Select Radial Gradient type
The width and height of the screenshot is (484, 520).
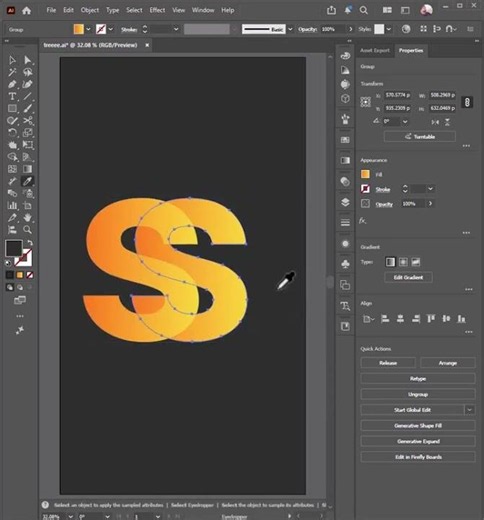(403, 262)
